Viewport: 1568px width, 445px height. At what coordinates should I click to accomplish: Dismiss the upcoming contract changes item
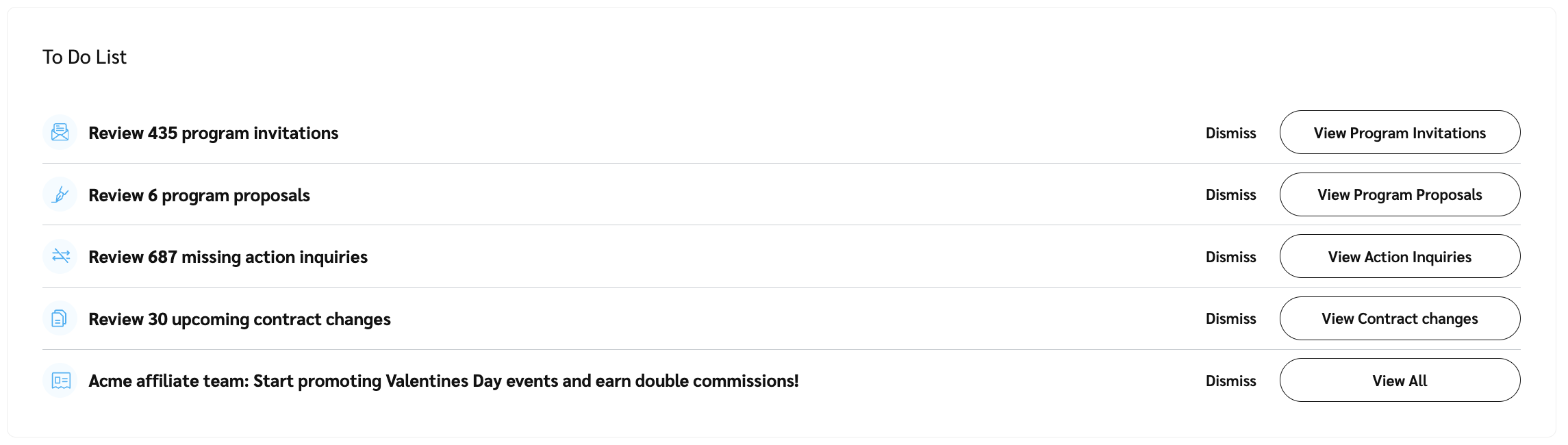tap(1230, 318)
